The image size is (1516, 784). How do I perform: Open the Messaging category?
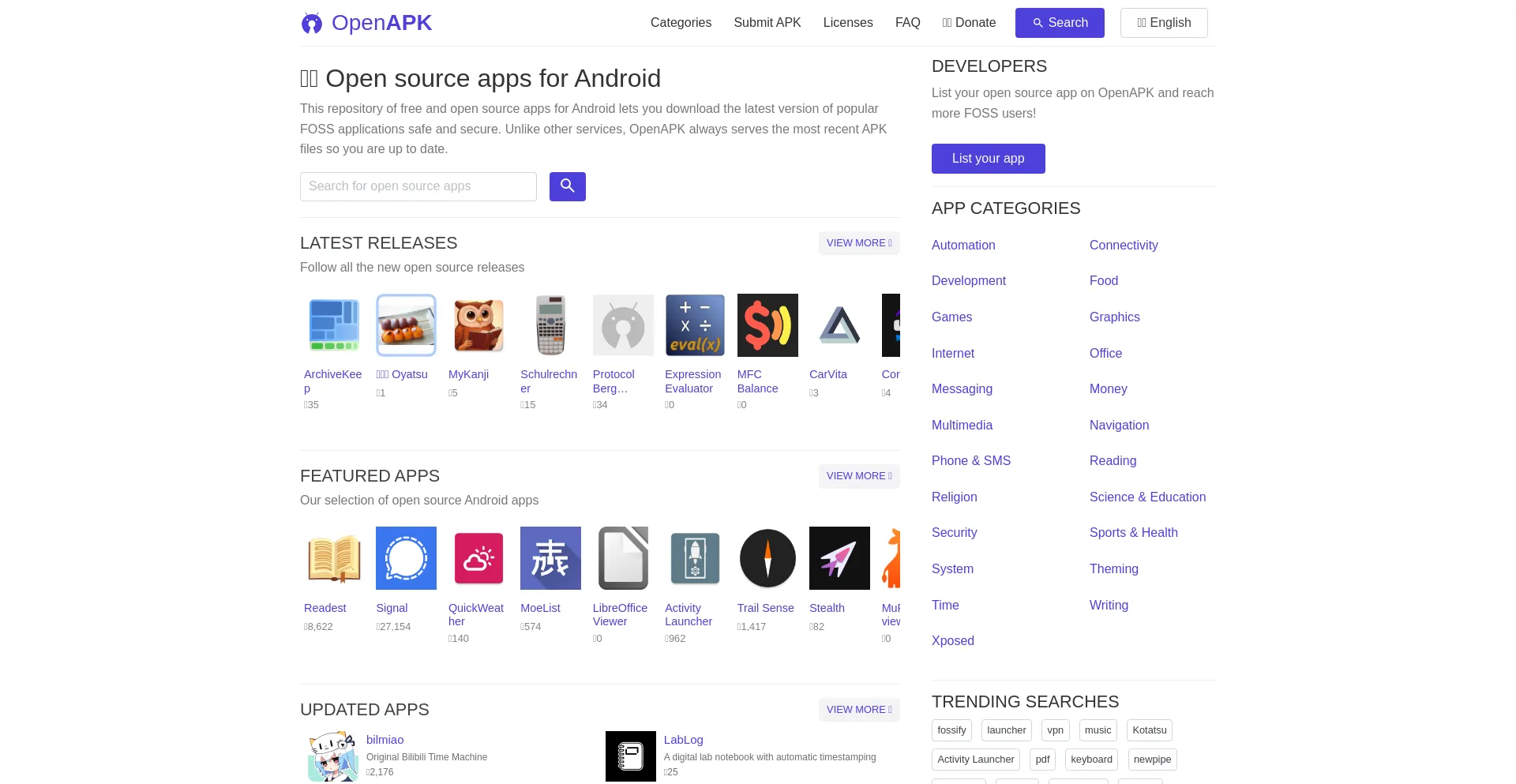click(962, 388)
